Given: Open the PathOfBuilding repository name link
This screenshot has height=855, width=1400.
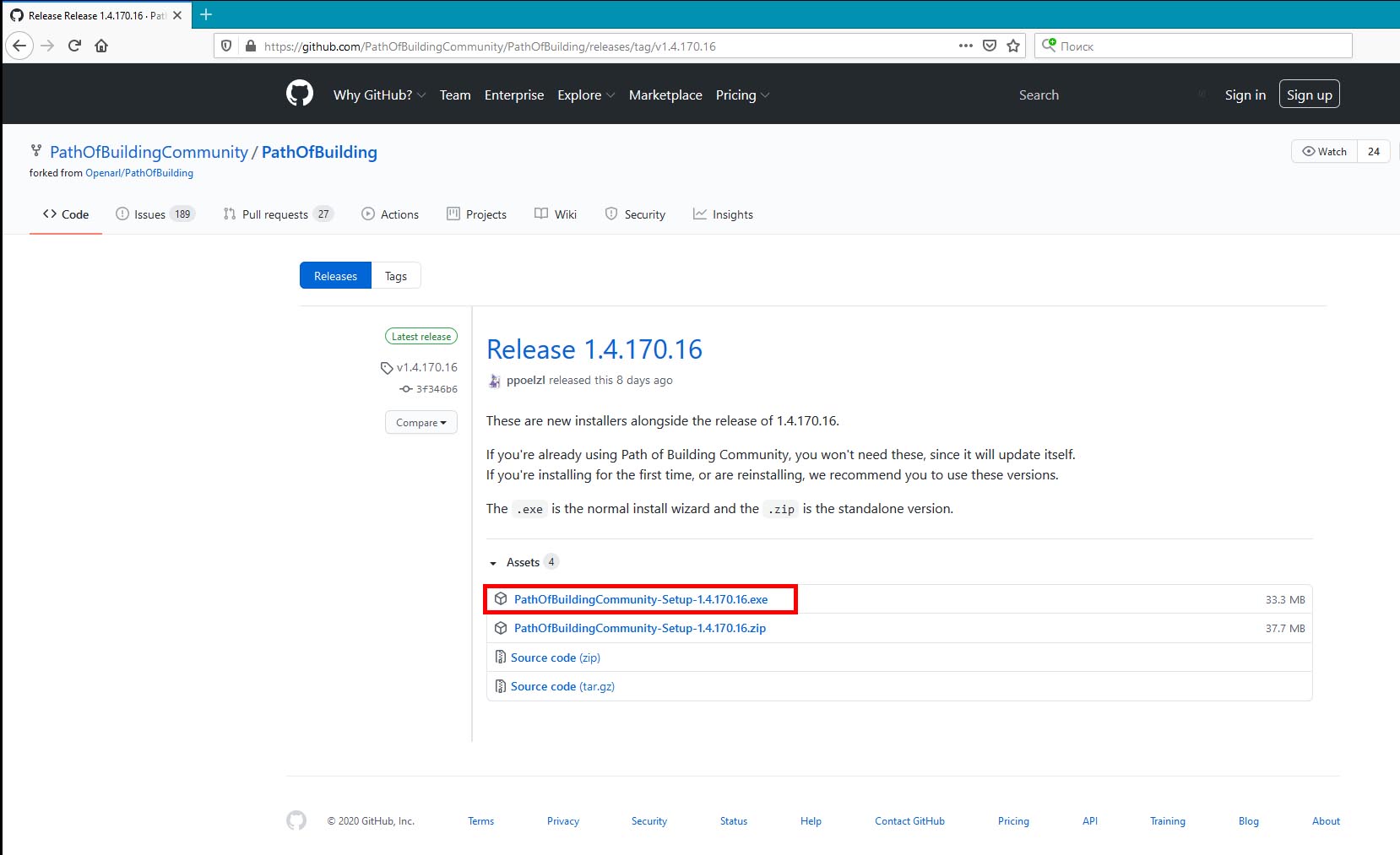Looking at the screenshot, I should point(319,152).
